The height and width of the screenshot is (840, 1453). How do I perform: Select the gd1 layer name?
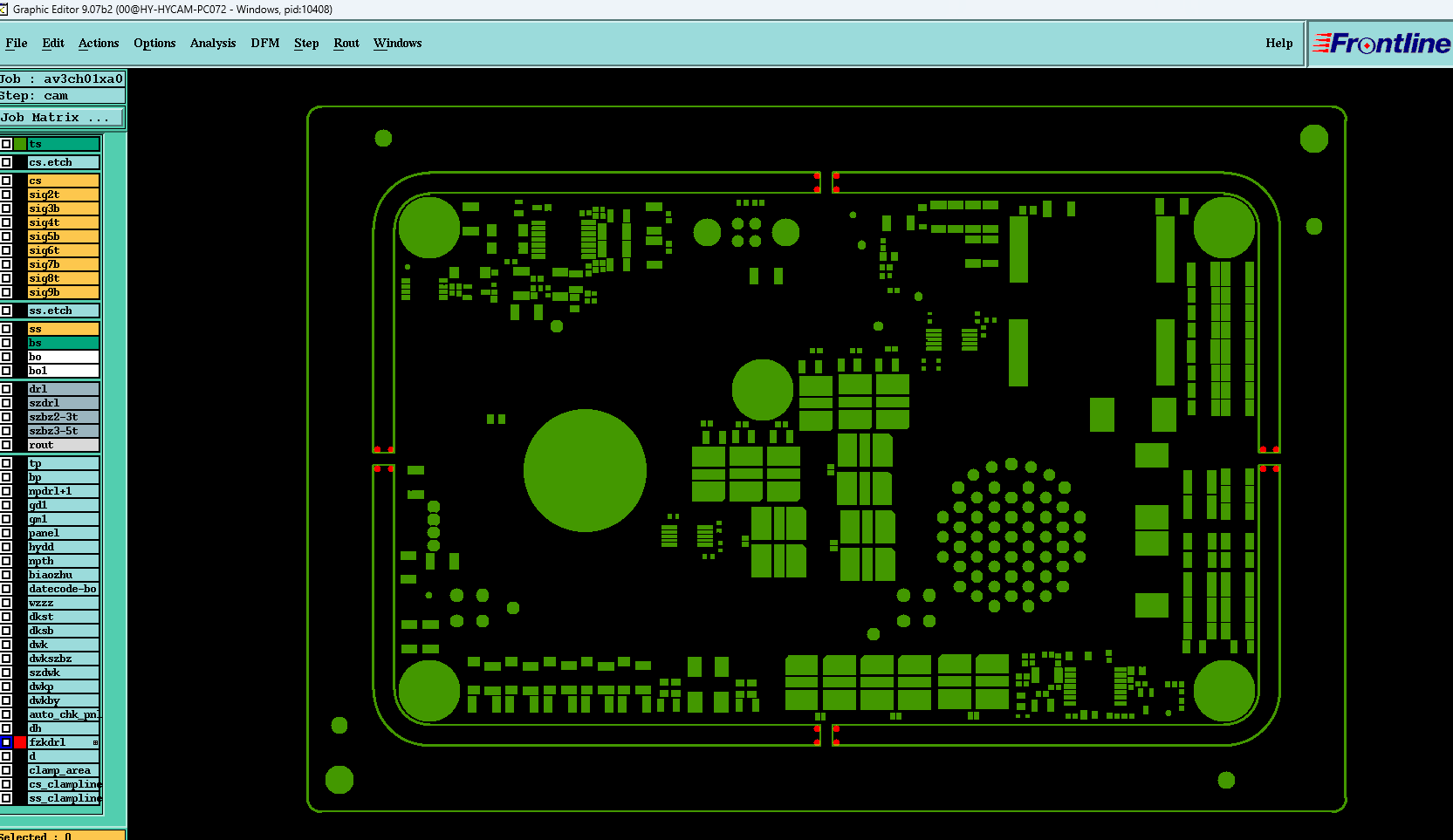(64, 505)
